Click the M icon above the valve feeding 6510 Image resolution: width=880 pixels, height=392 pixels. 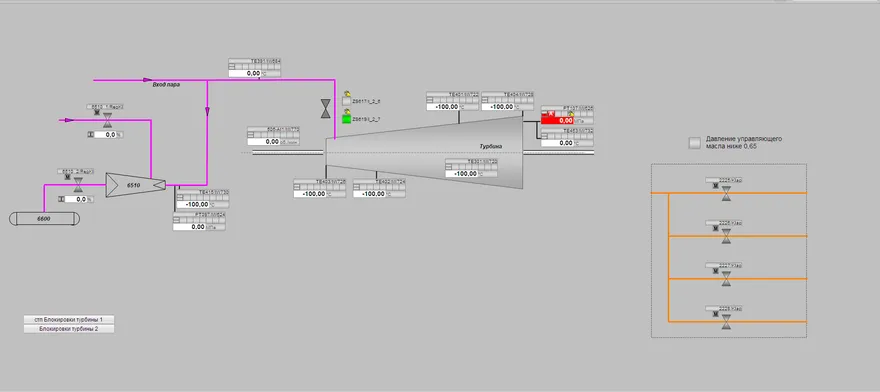click(x=68, y=177)
